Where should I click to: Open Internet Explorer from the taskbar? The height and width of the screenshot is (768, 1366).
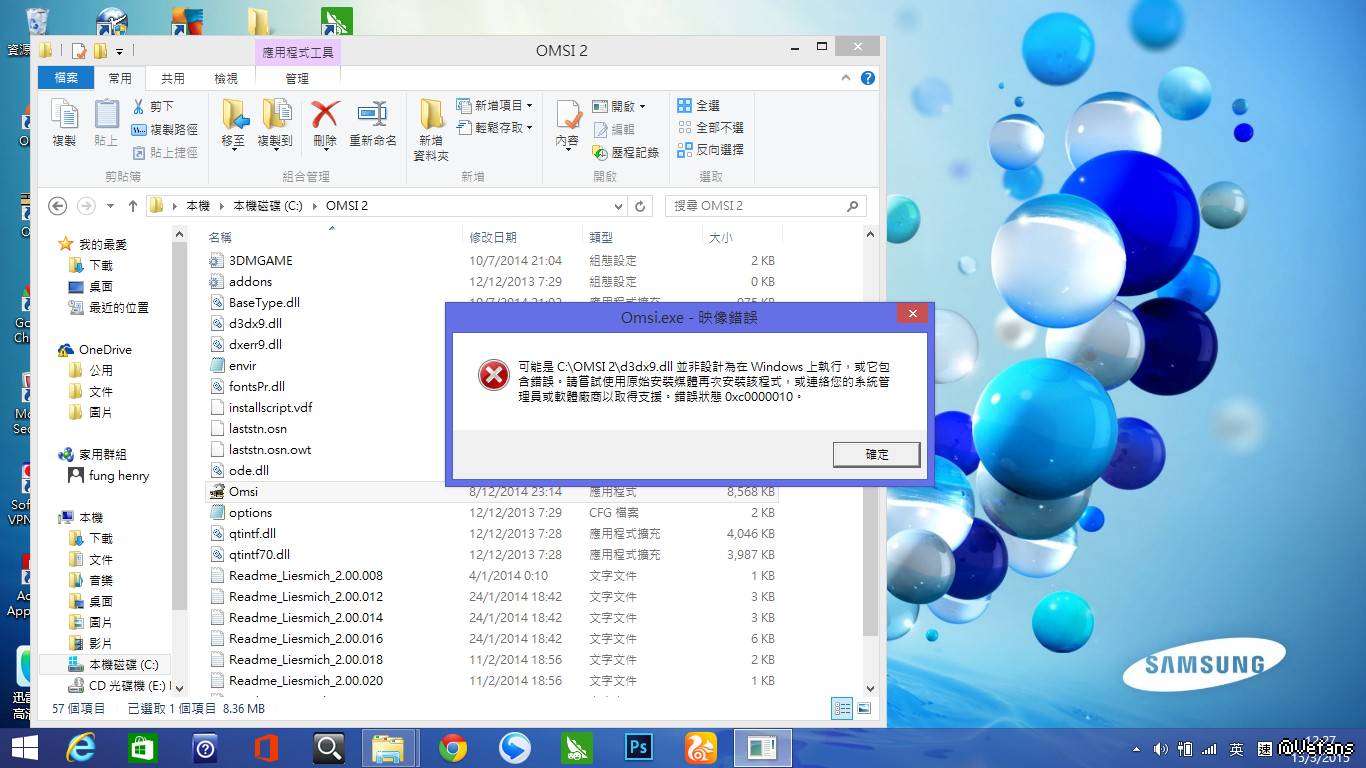79,747
